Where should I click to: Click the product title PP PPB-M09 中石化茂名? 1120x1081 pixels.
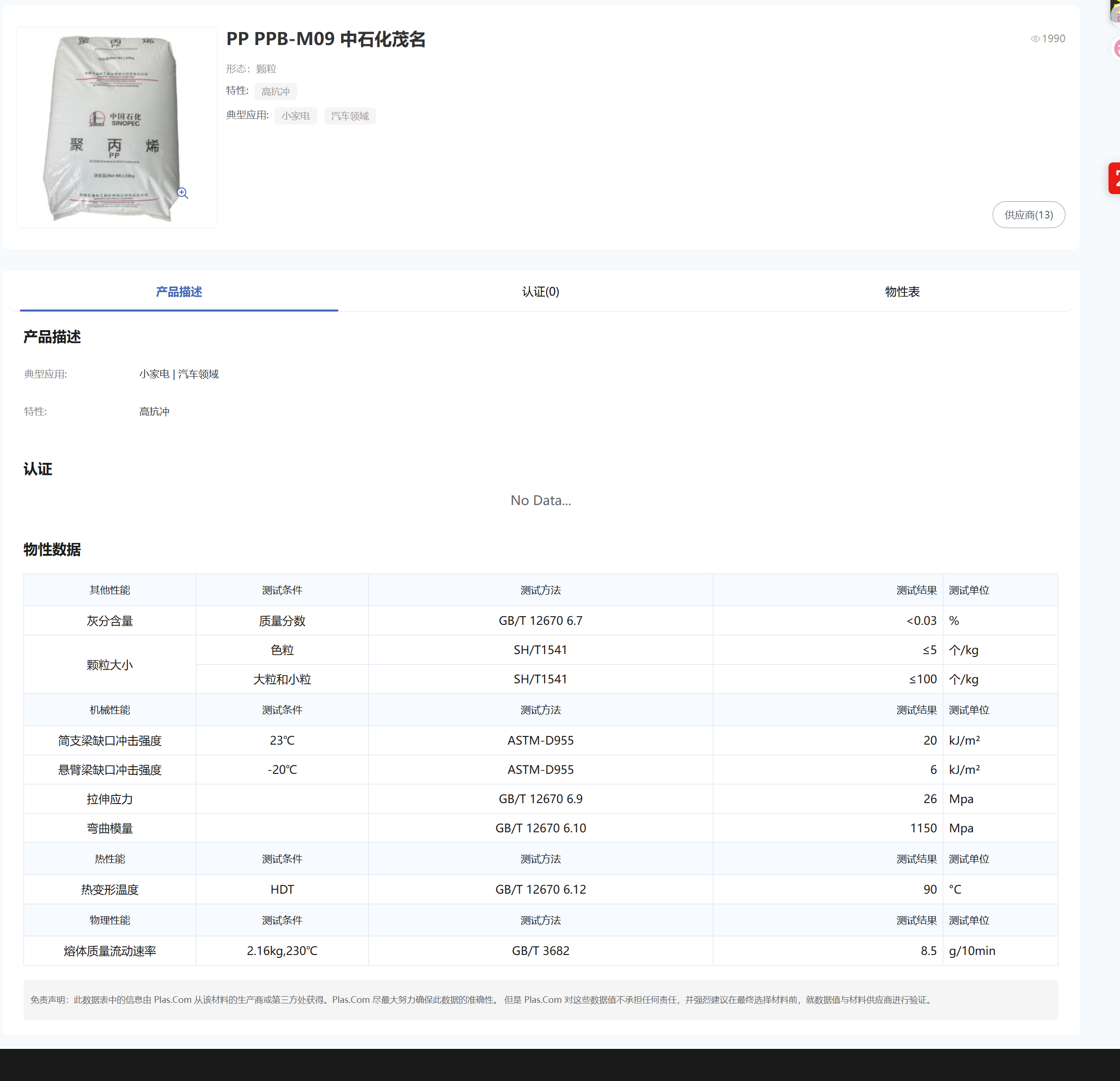pos(326,39)
